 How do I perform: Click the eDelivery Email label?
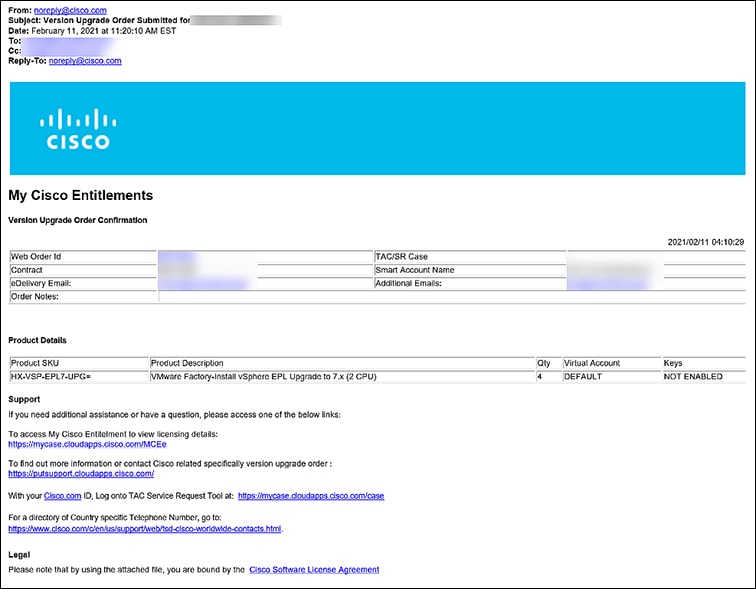(x=41, y=283)
